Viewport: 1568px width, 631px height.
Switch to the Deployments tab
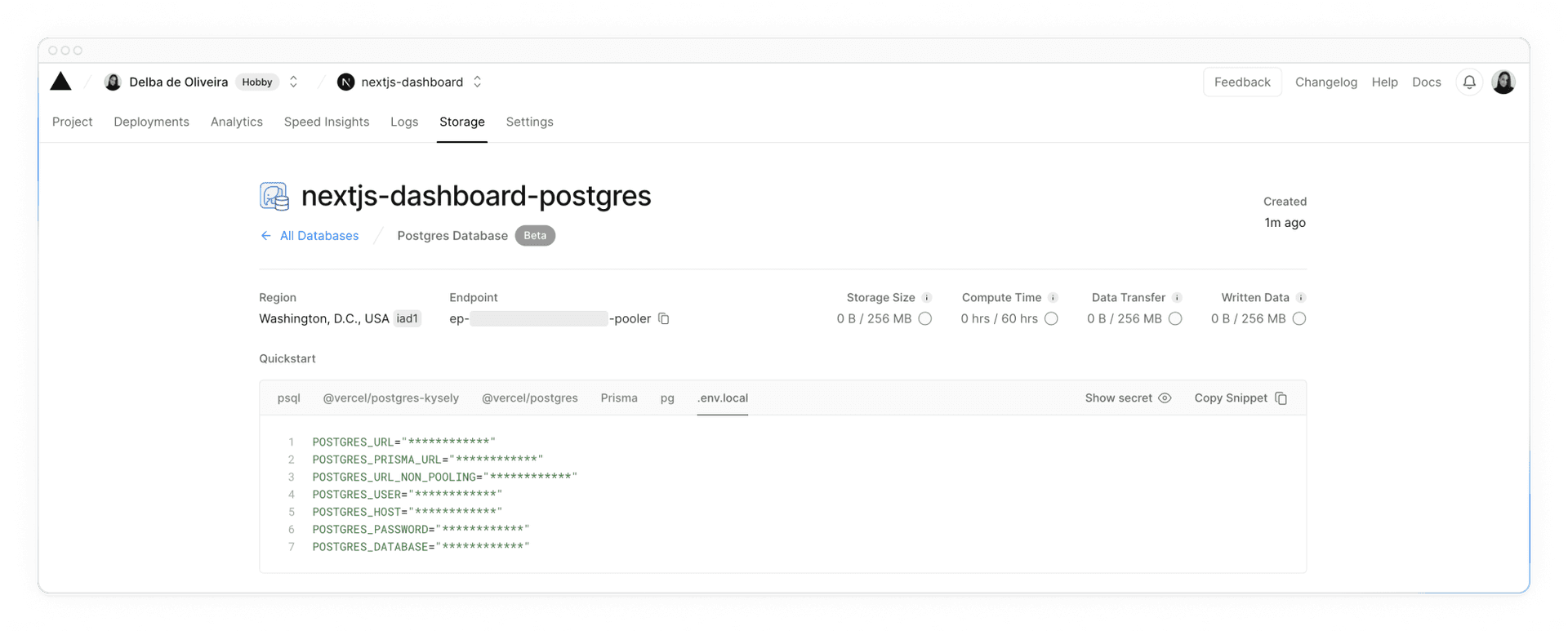tap(151, 122)
